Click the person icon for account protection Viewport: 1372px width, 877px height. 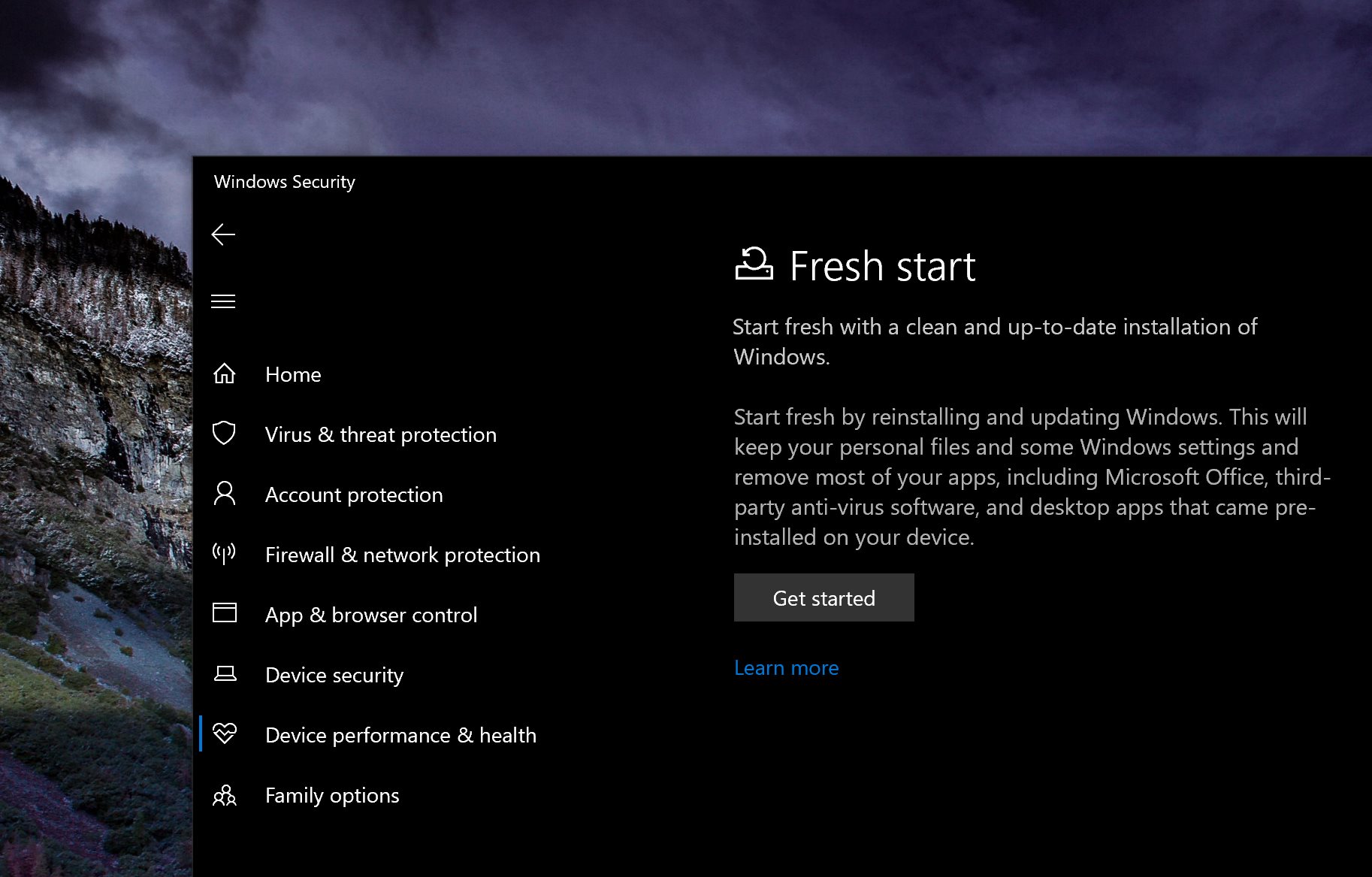coord(225,494)
